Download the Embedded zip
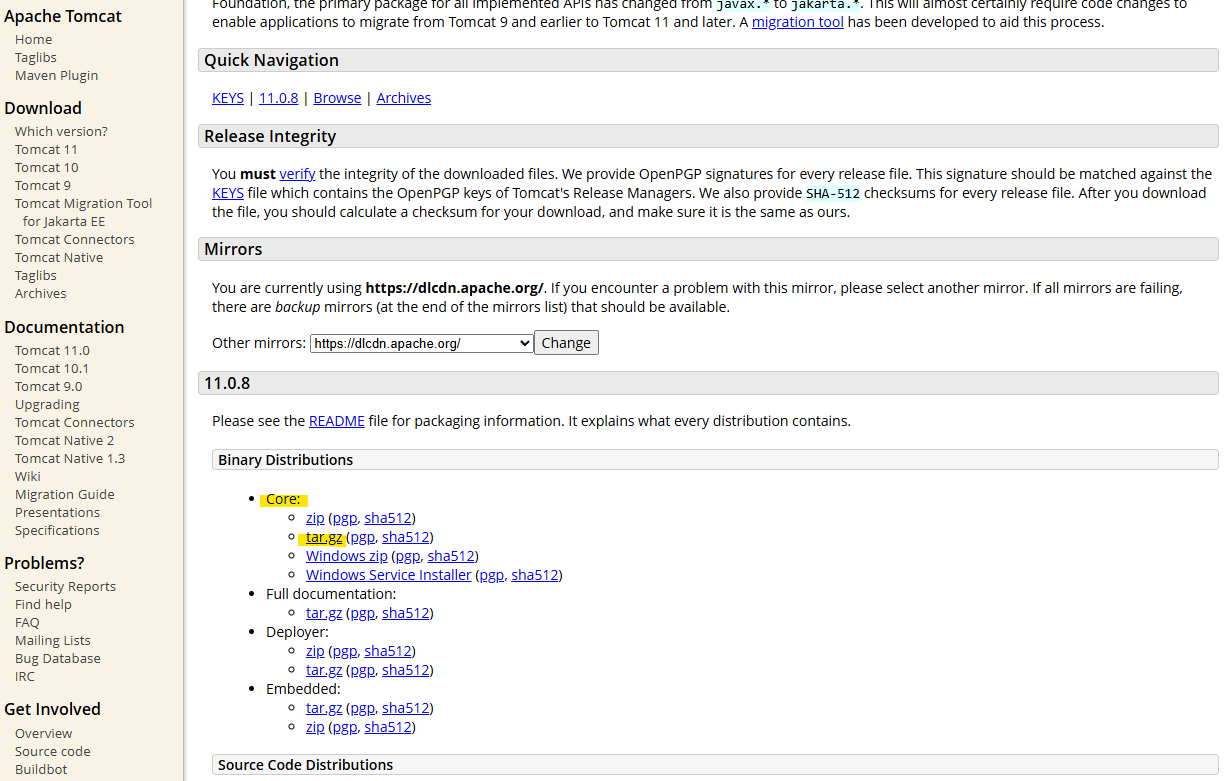 [315, 727]
